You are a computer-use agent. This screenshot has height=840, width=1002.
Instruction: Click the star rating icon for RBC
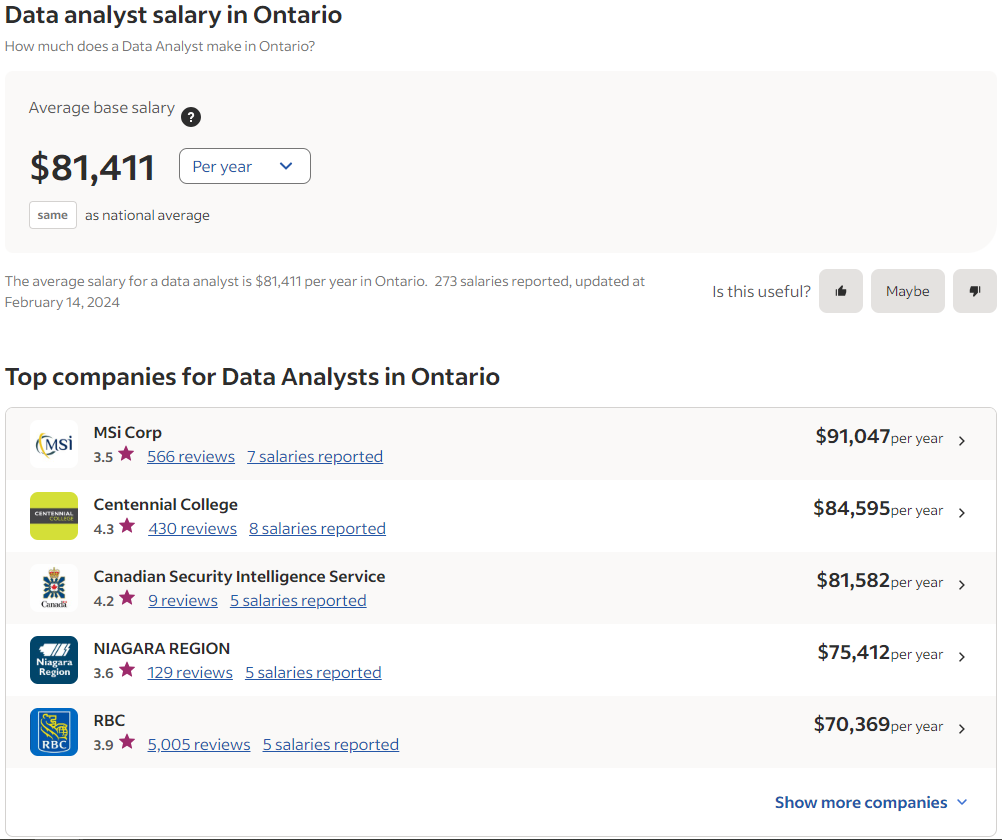(127, 742)
